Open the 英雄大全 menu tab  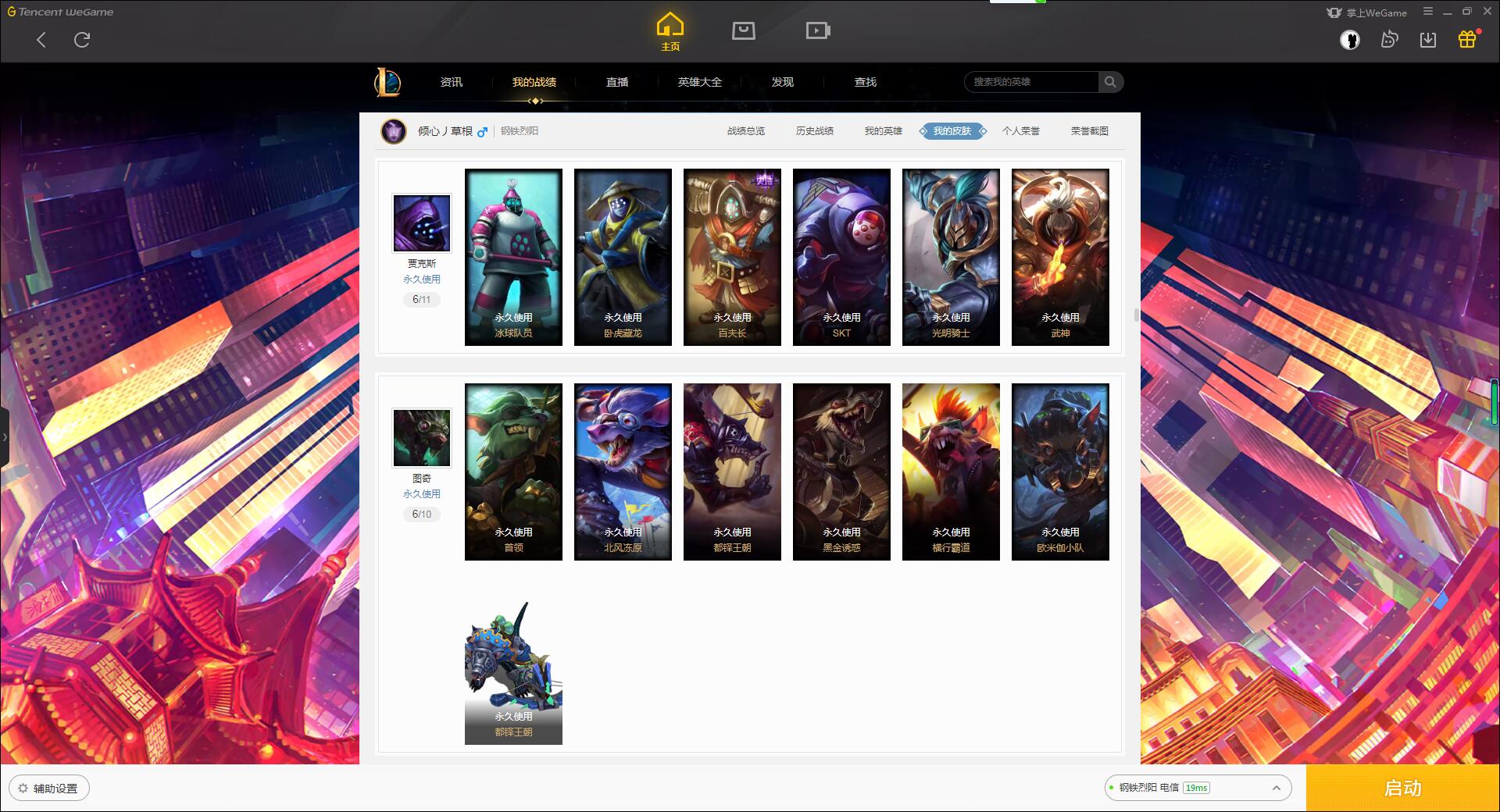click(x=700, y=82)
